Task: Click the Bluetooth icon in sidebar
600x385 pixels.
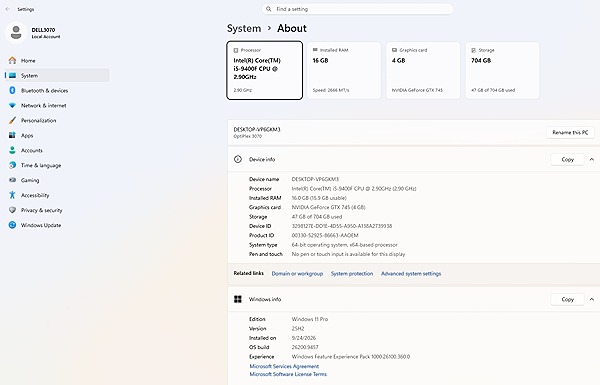Action: pos(12,90)
